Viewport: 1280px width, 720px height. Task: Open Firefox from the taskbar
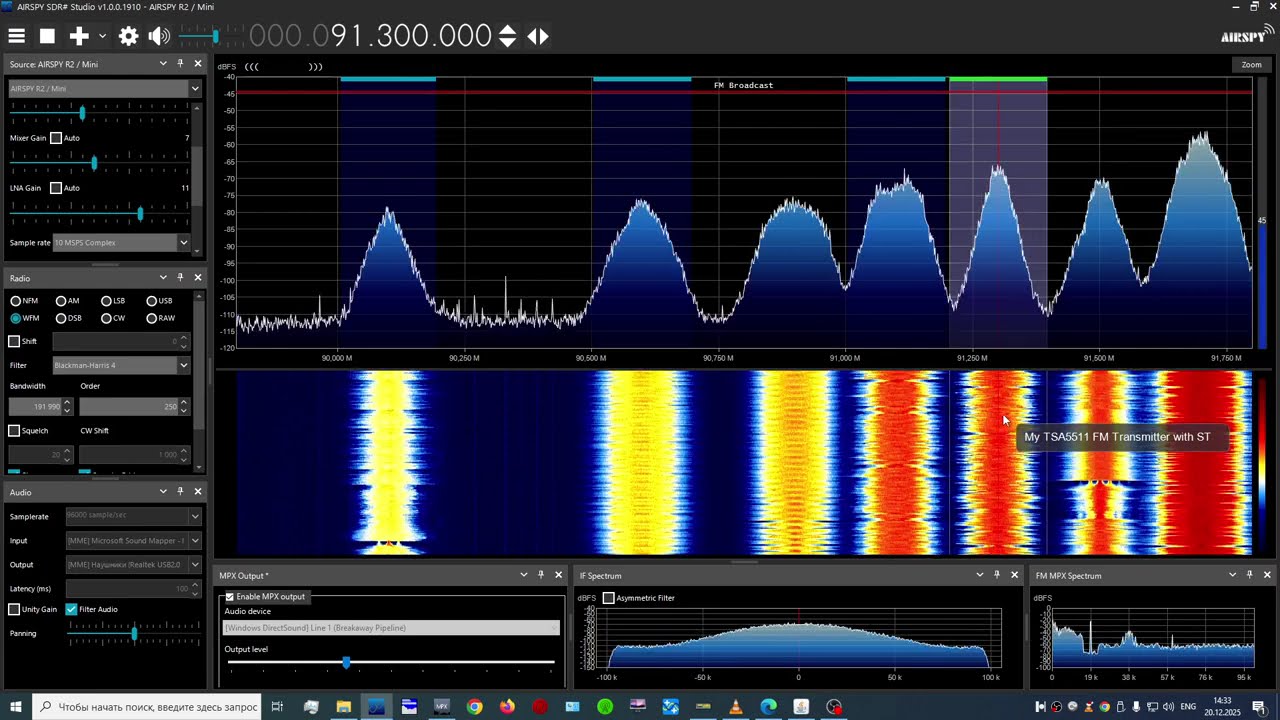(507, 707)
